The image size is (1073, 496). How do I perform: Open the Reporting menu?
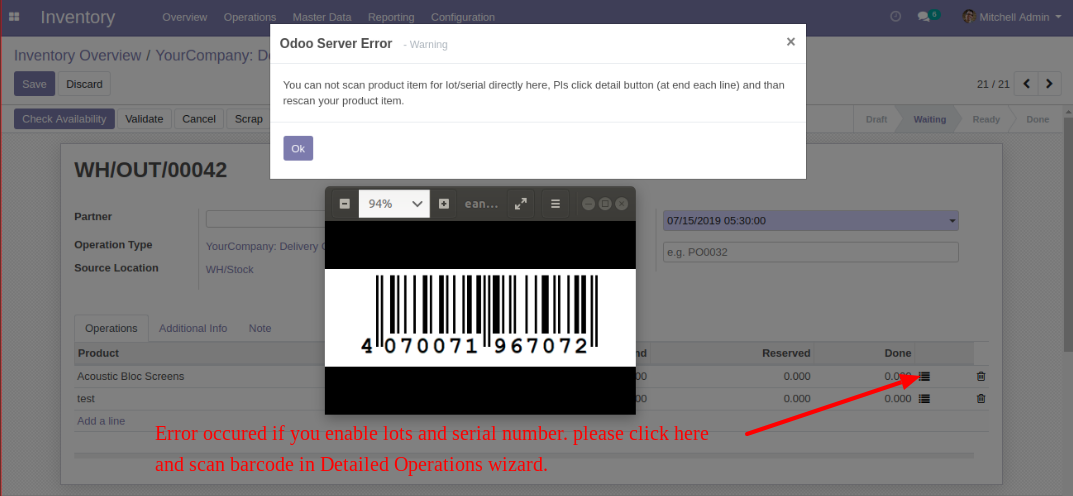(x=391, y=17)
